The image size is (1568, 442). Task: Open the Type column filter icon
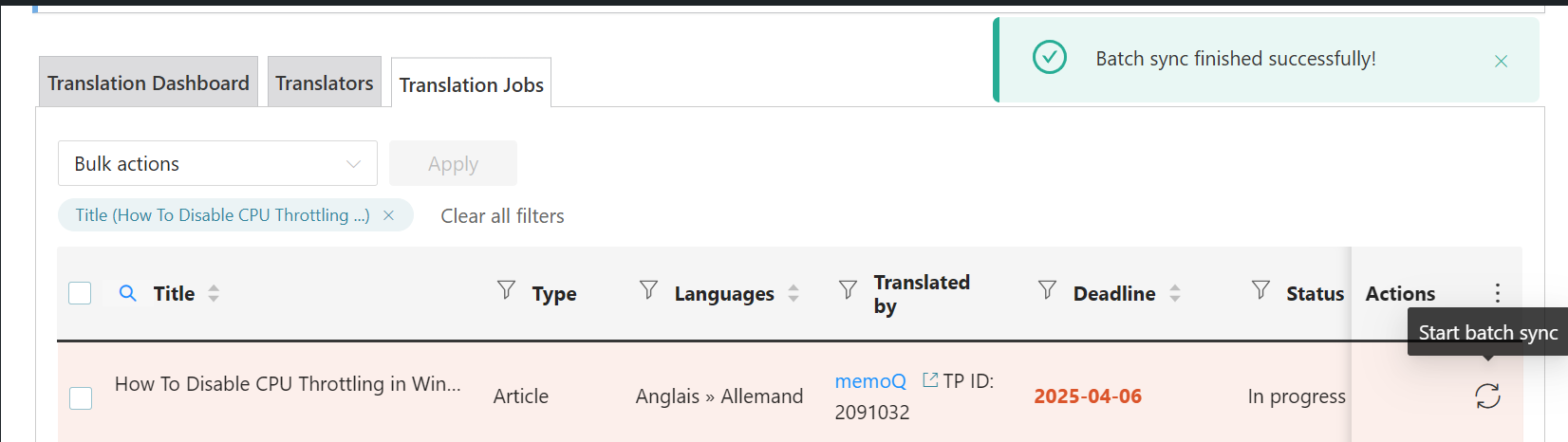coord(507,290)
